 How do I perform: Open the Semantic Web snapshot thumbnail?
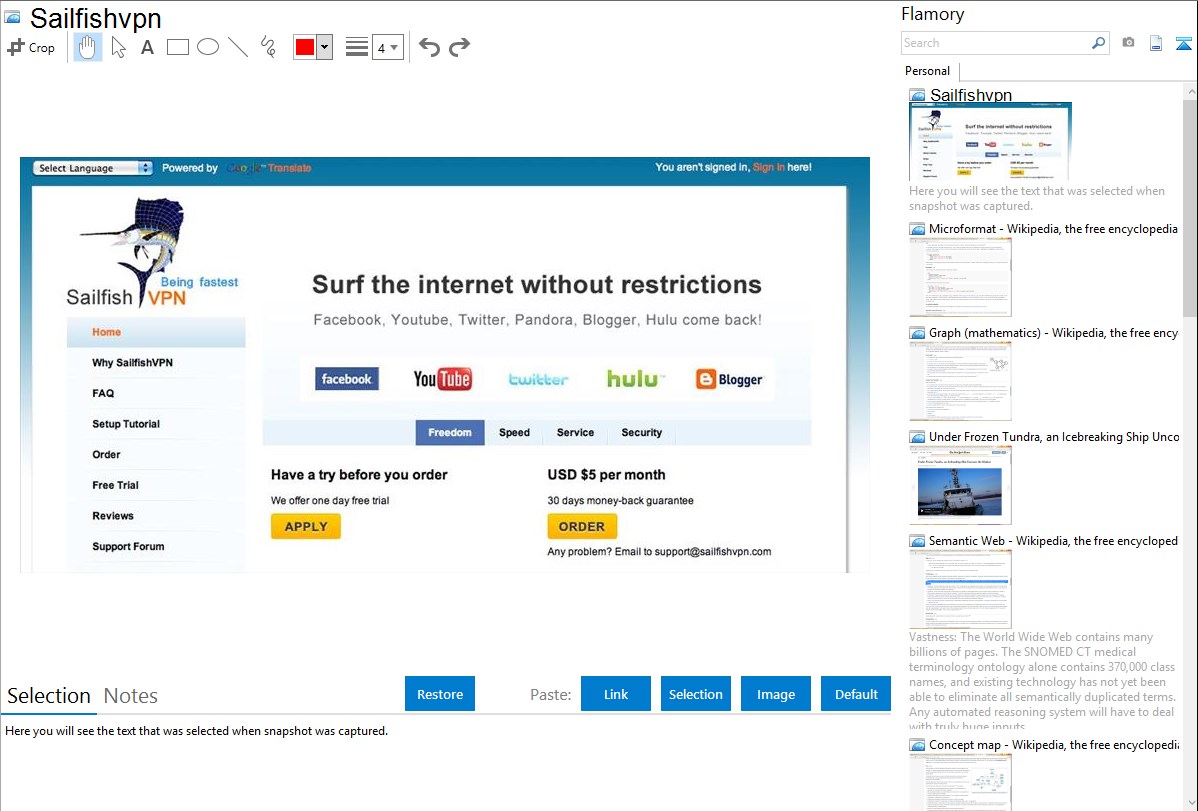(960, 589)
